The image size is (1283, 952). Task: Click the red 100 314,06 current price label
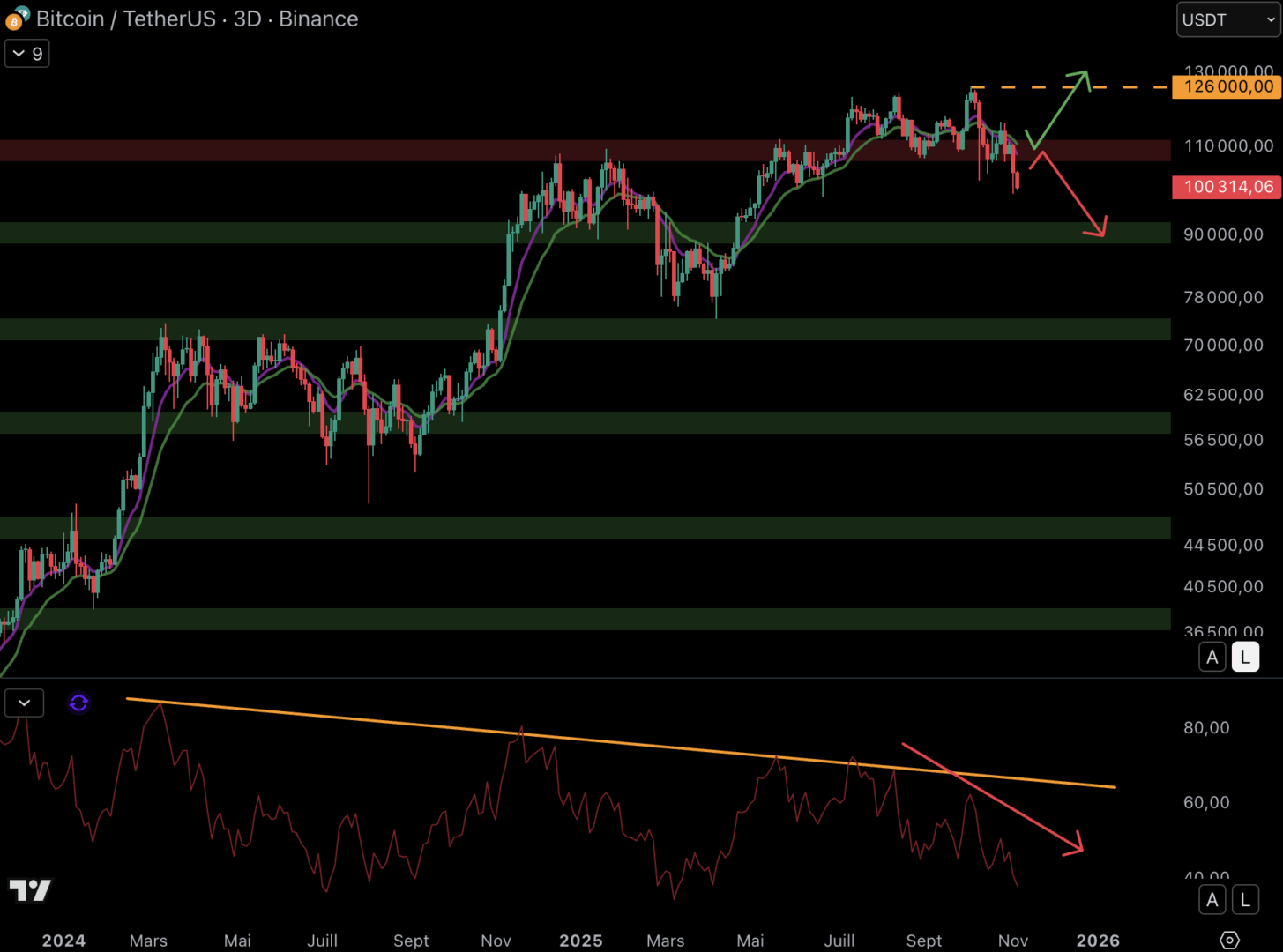(1227, 187)
